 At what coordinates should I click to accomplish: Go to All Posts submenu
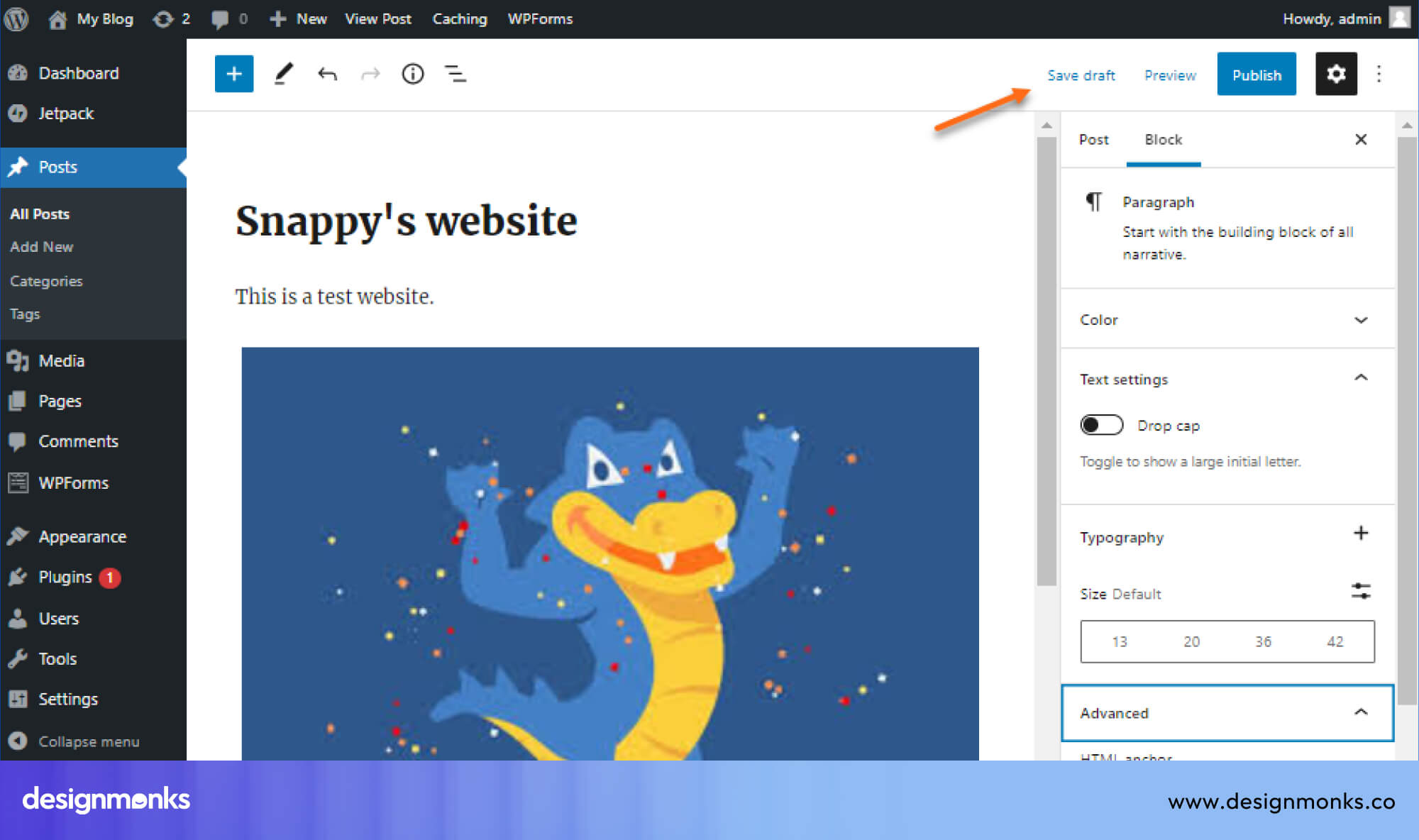click(x=40, y=214)
